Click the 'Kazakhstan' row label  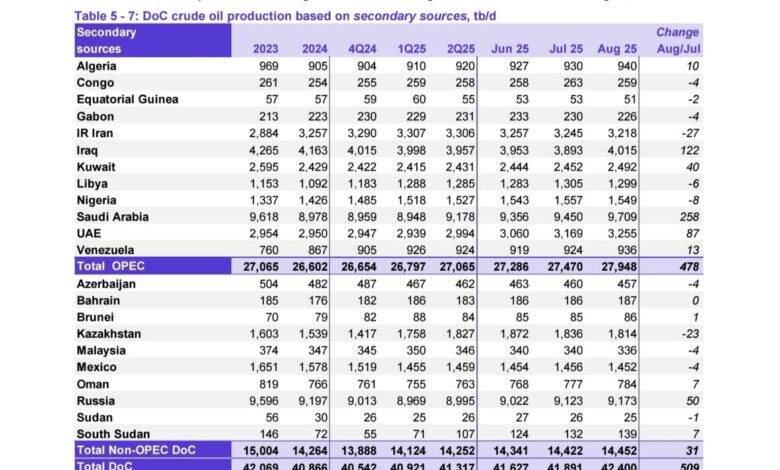point(112,332)
